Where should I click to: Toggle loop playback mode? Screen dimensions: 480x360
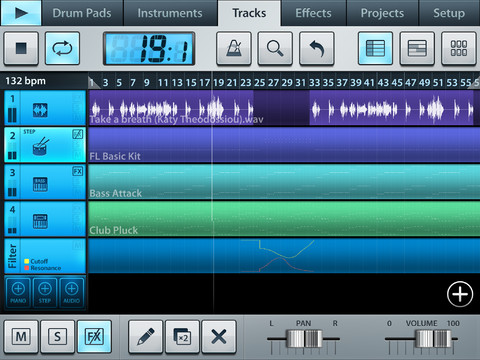(62, 48)
